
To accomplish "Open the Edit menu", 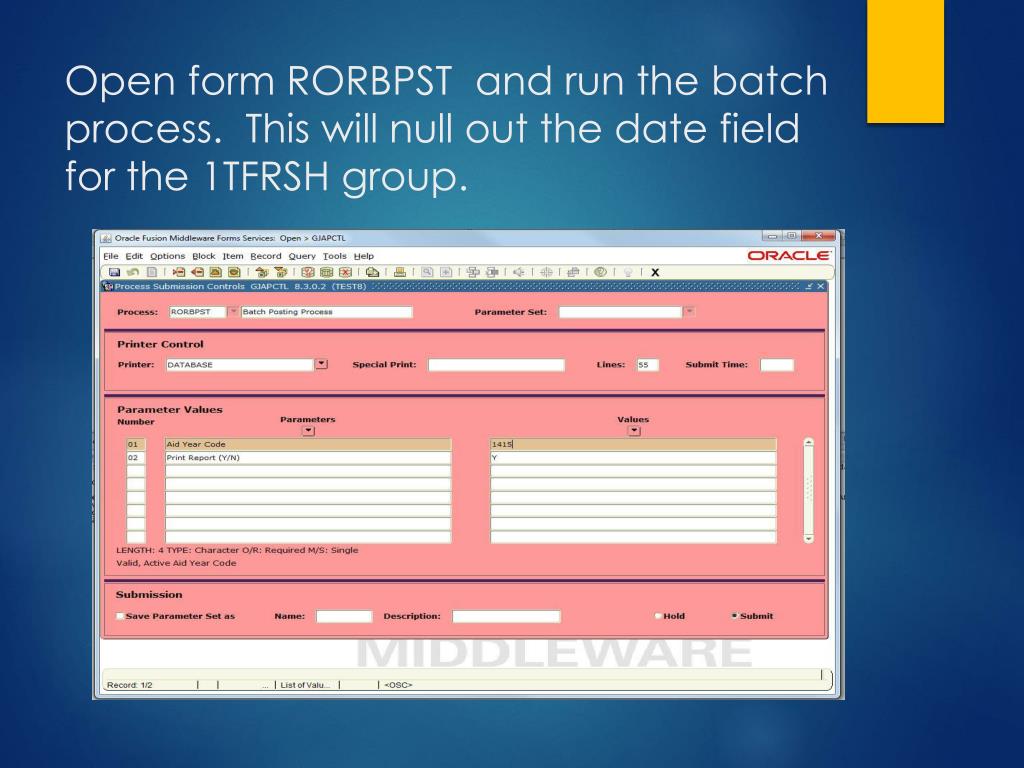I will point(134,256).
